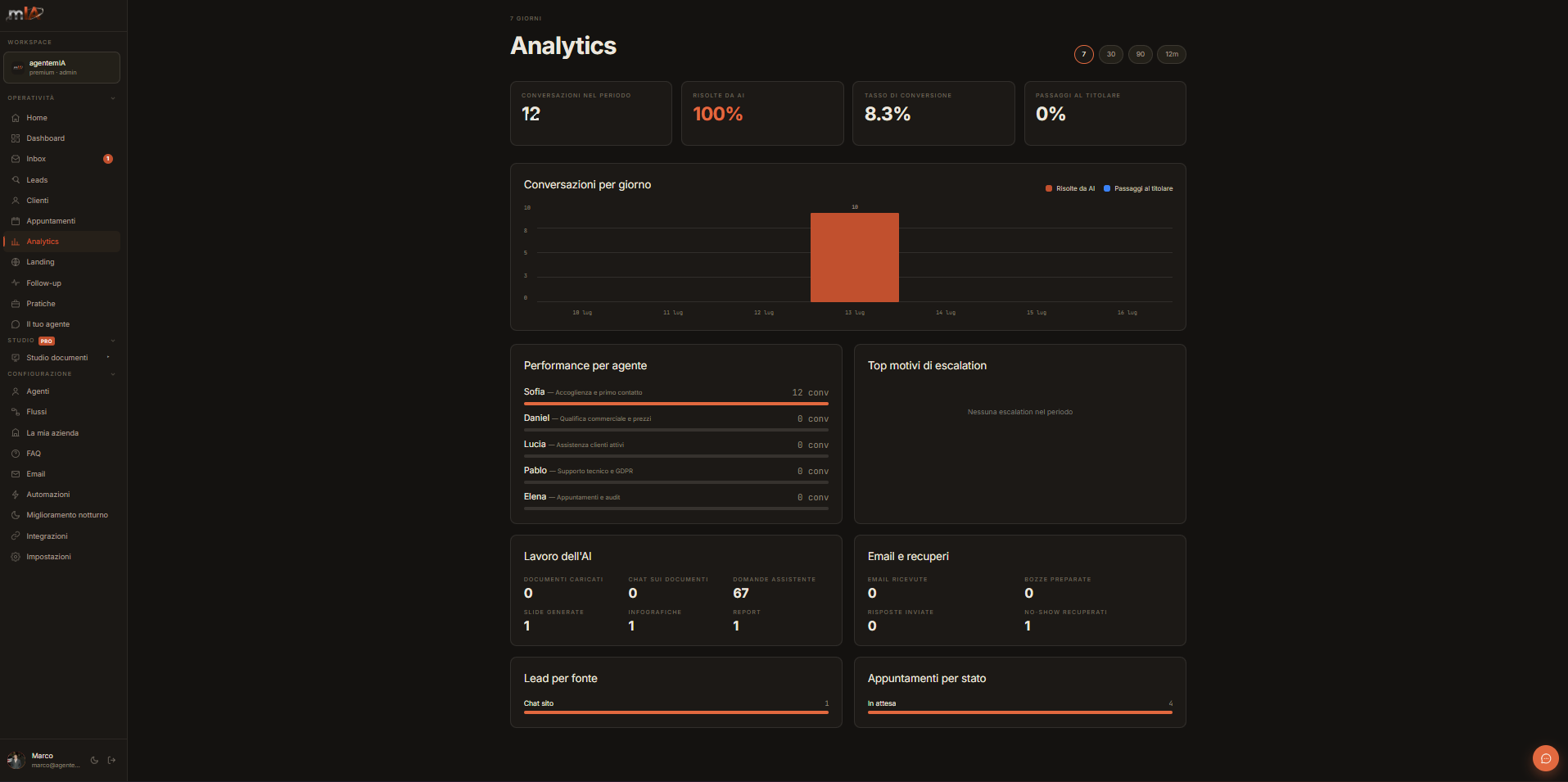This screenshot has width=1568, height=782.
Task: Open Miglioramento notturno via moon icon
Action: (x=16, y=515)
